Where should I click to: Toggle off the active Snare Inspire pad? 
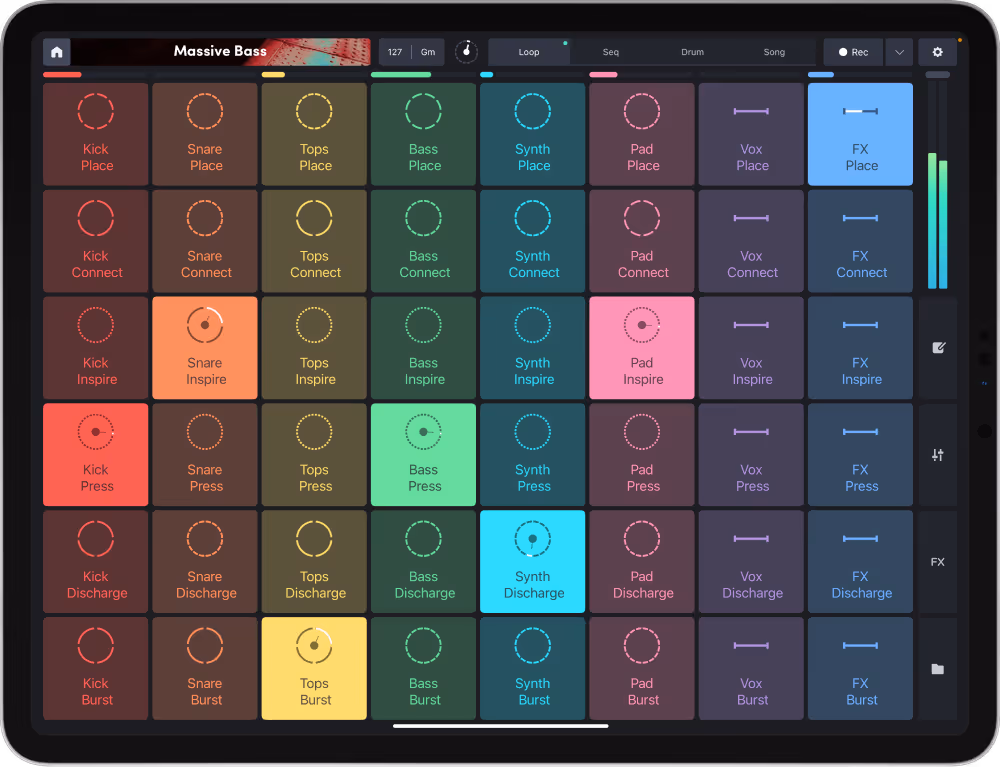pyautogui.click(x=204, y=347)
